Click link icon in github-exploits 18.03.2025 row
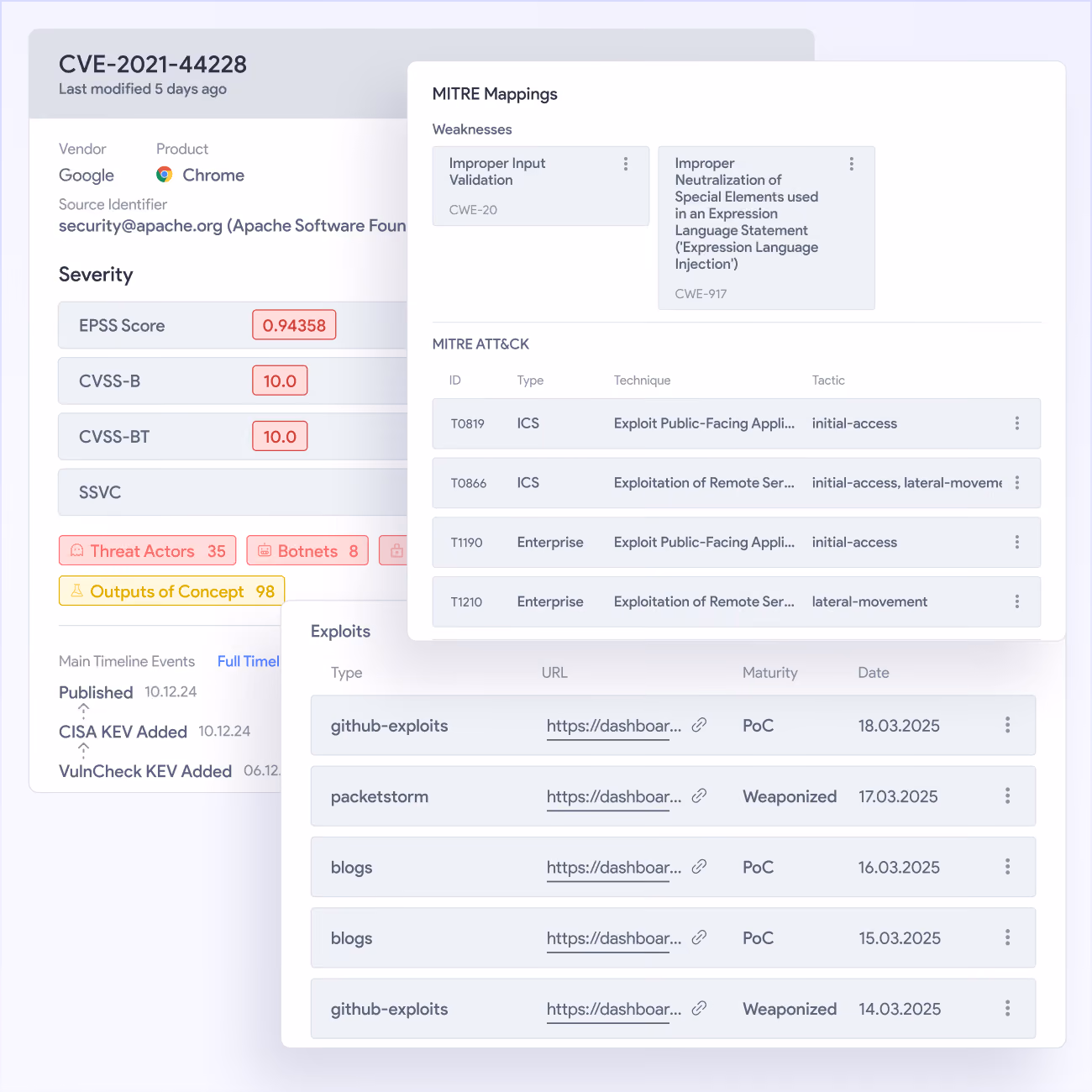 pos(699,725)
